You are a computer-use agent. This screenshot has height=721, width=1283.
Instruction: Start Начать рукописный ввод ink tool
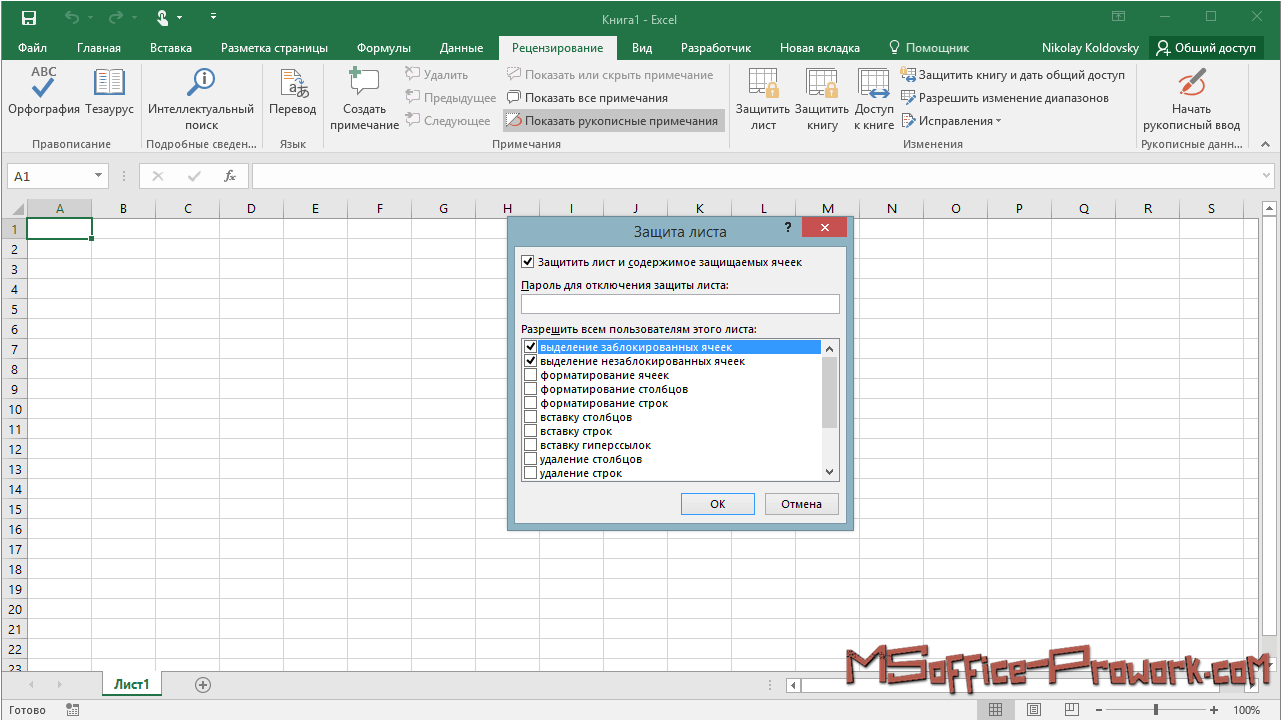(1191, 84)
